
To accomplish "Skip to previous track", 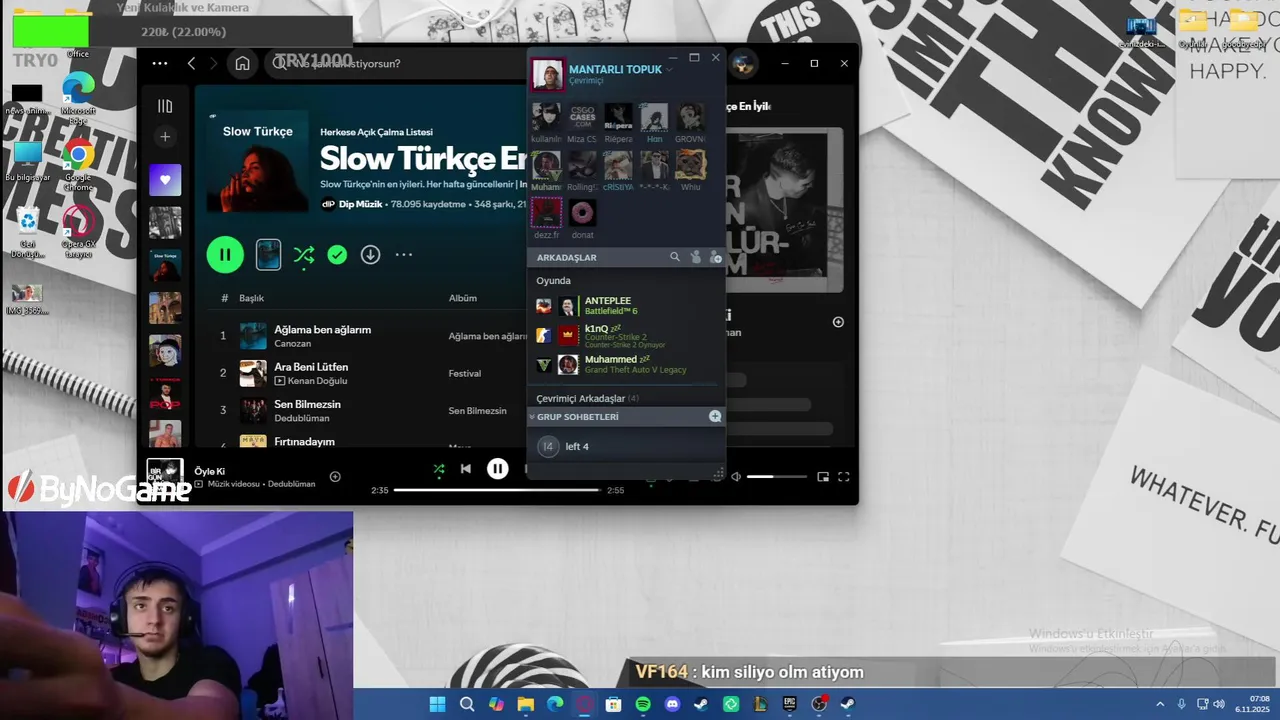I will tap(466, 469).
